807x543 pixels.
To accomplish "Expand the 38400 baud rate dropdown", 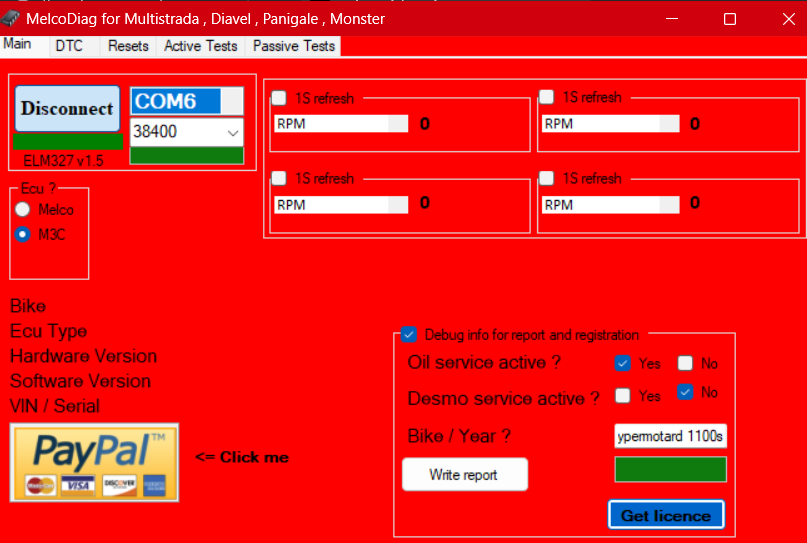I will point(187,132).
